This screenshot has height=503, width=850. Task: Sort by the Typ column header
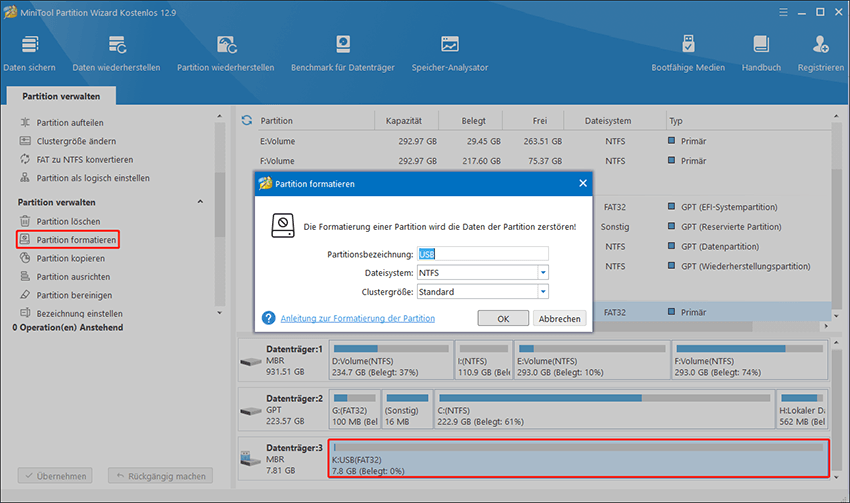pos(675,121)
